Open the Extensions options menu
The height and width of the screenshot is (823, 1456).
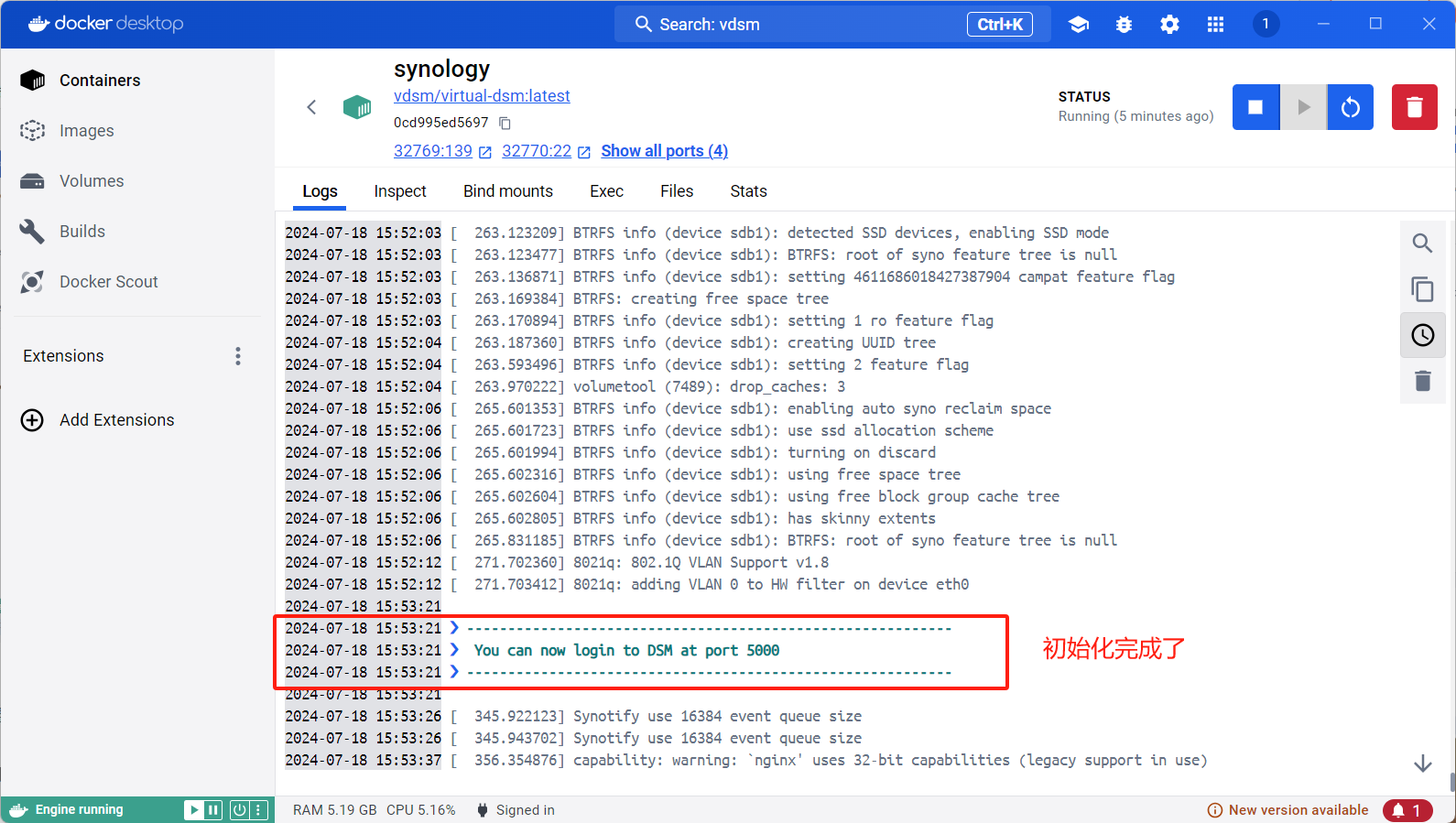coord(238,356)
